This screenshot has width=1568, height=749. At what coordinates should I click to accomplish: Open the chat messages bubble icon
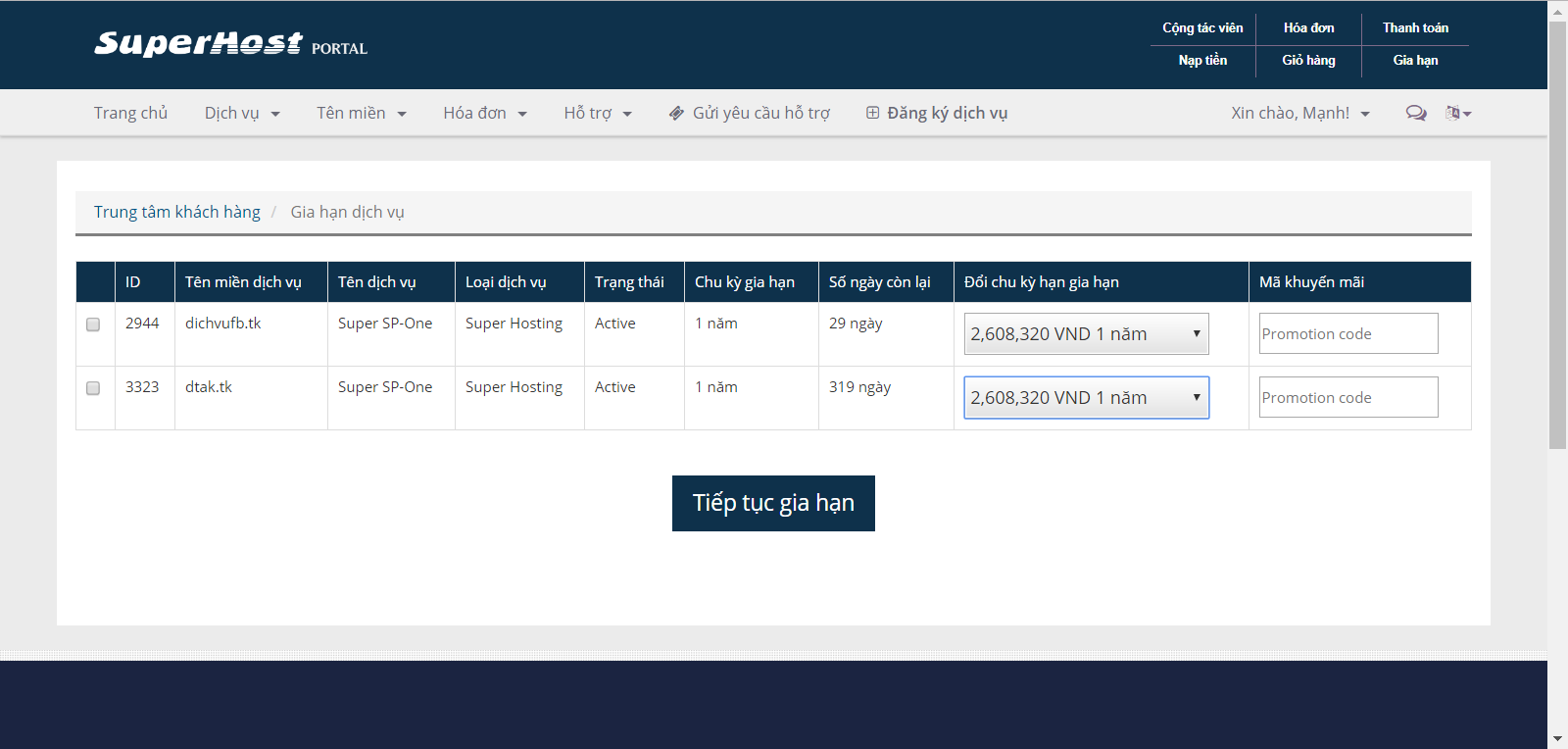click(x=1416, y=113)
